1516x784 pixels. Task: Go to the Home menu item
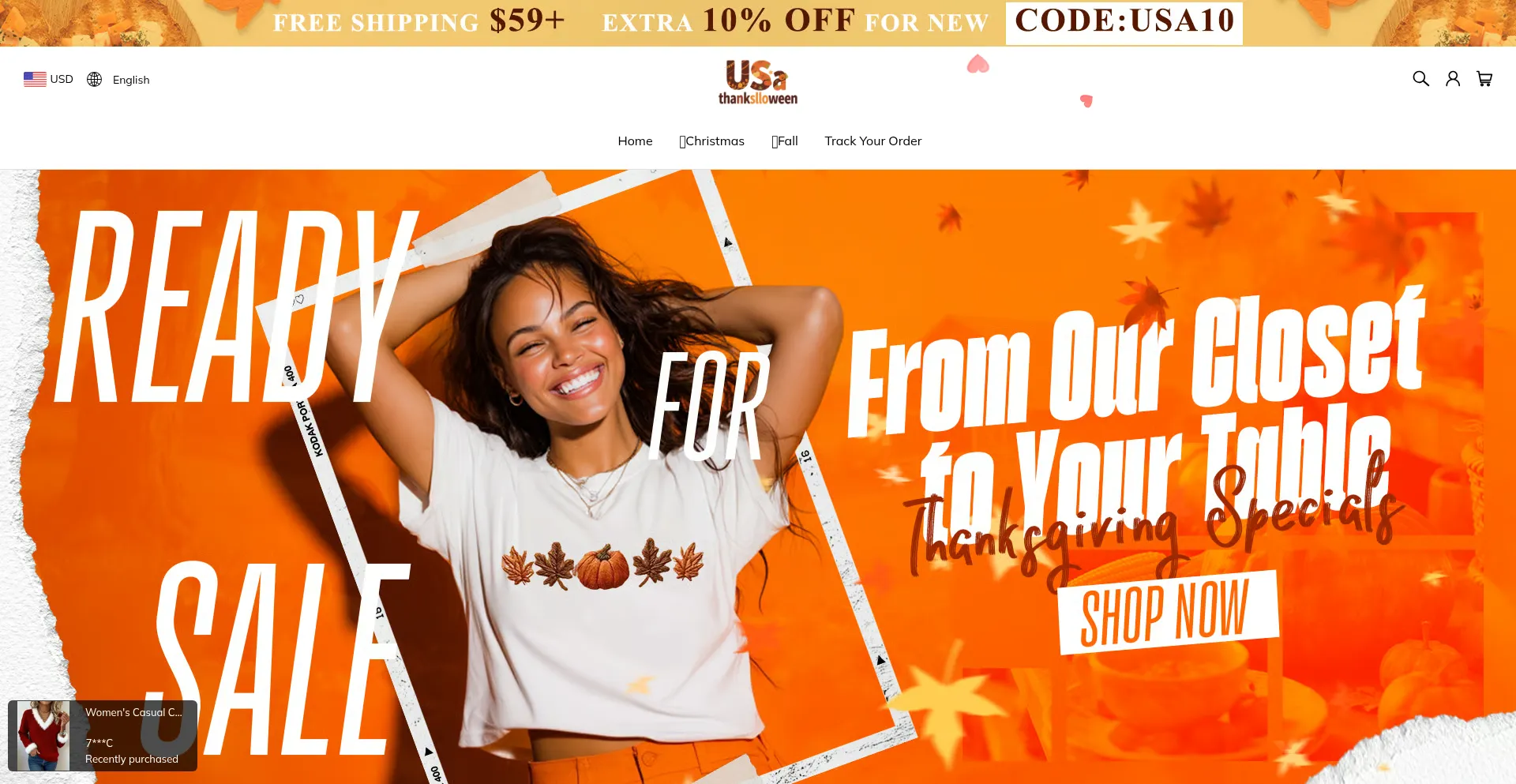(635, 141)
